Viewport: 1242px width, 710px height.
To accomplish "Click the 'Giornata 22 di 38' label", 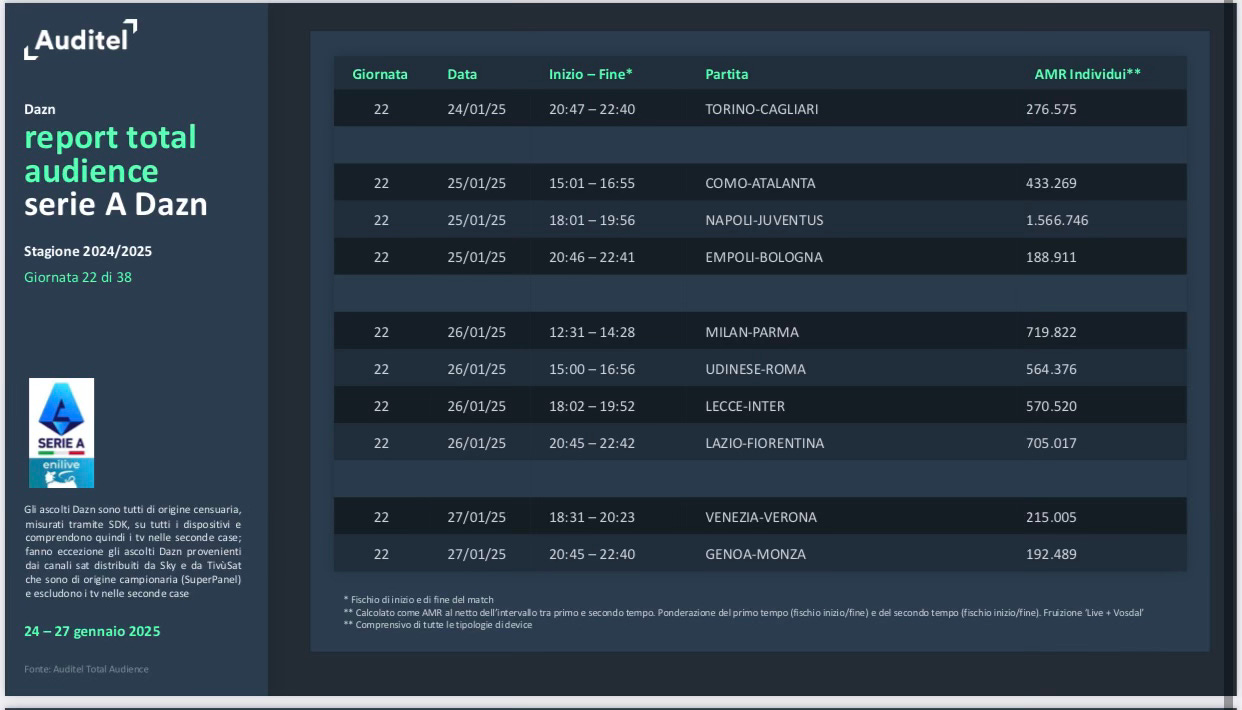I will 78,277.
